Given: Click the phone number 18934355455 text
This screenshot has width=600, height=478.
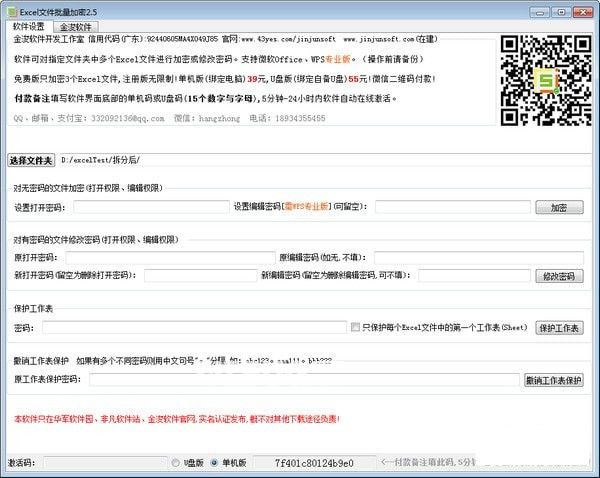Looking at the screenshot, I should [x=300, y=118].
